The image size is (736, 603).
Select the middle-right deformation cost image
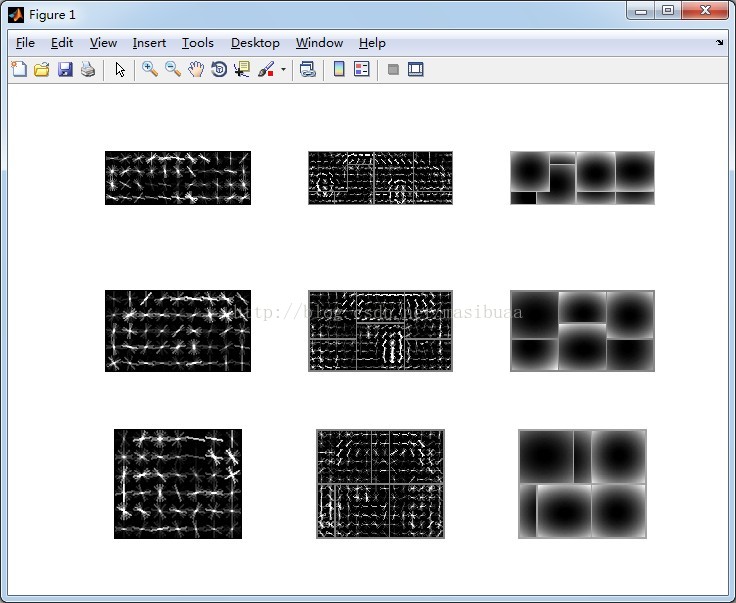pyautogui.click(x=583, y=331)
